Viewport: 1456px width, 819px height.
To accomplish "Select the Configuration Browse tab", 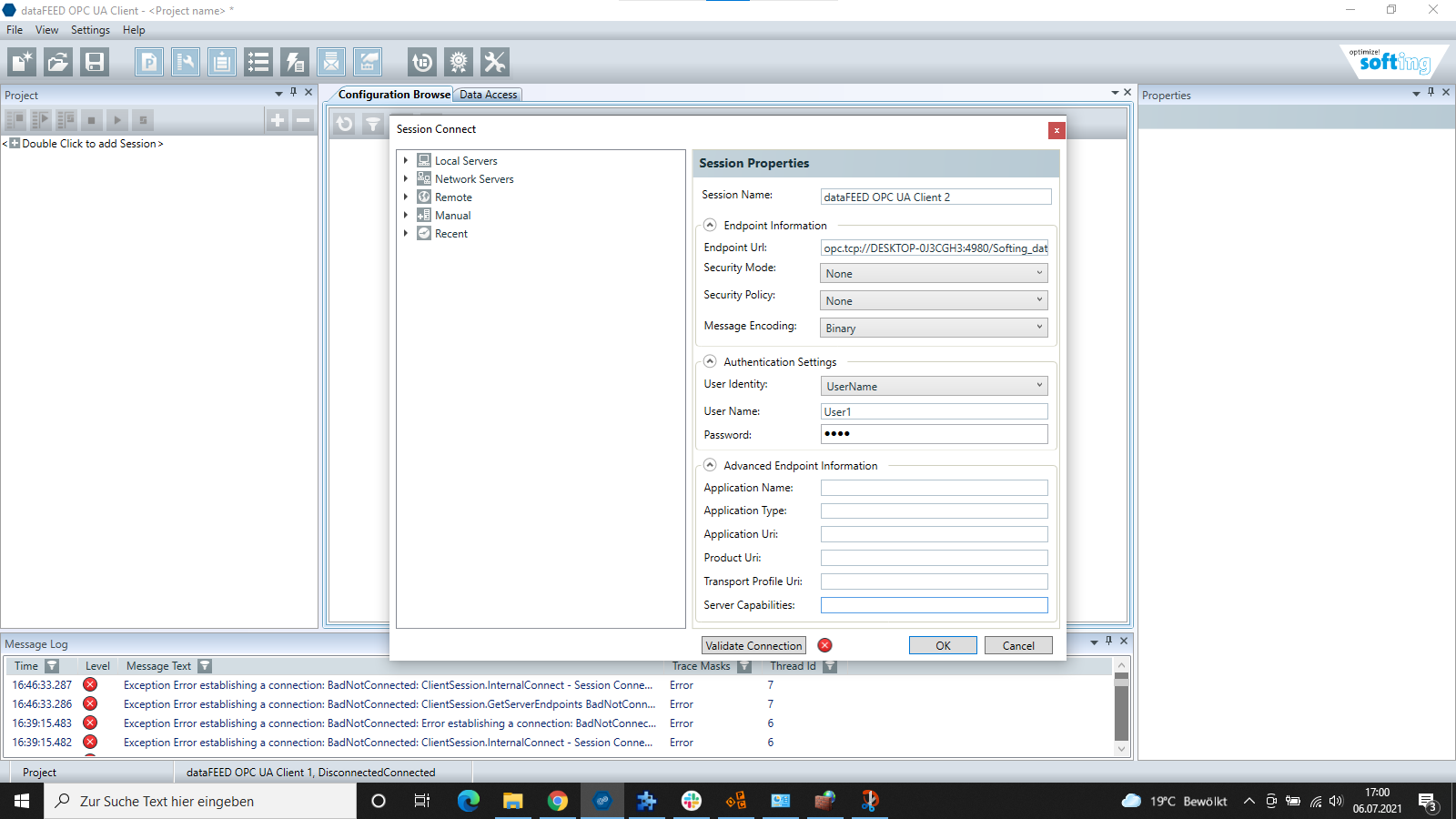I will 394,95.
